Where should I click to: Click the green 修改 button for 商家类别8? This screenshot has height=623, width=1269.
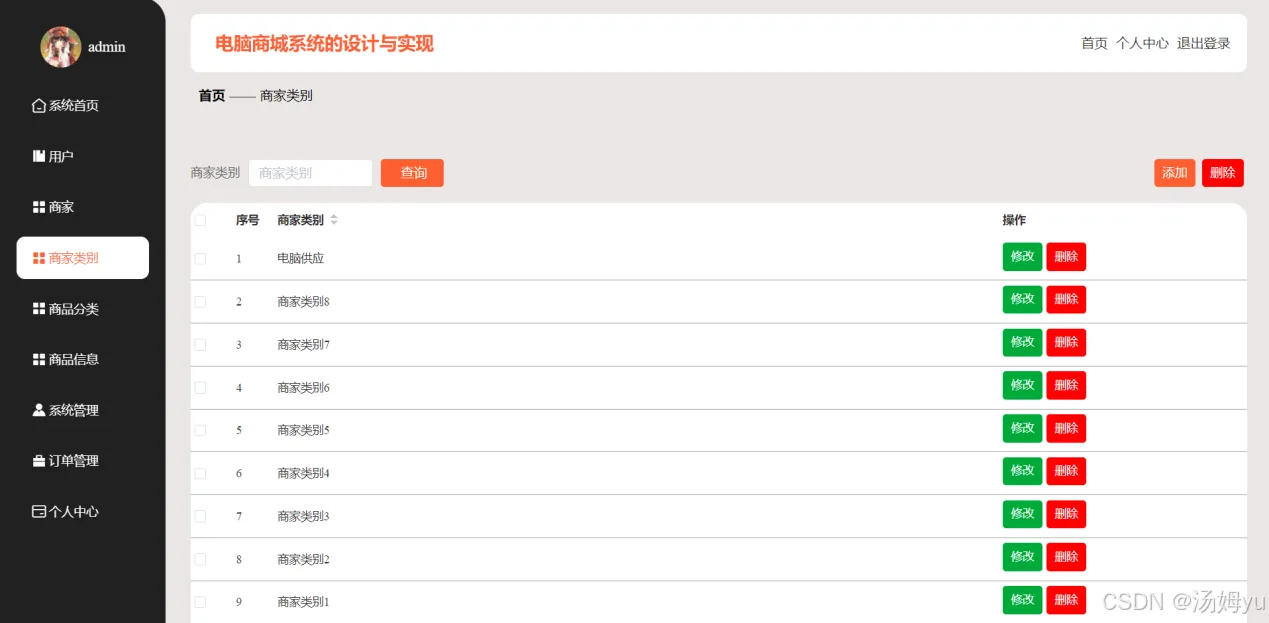pyautogui.click(x=1022, y=299)
